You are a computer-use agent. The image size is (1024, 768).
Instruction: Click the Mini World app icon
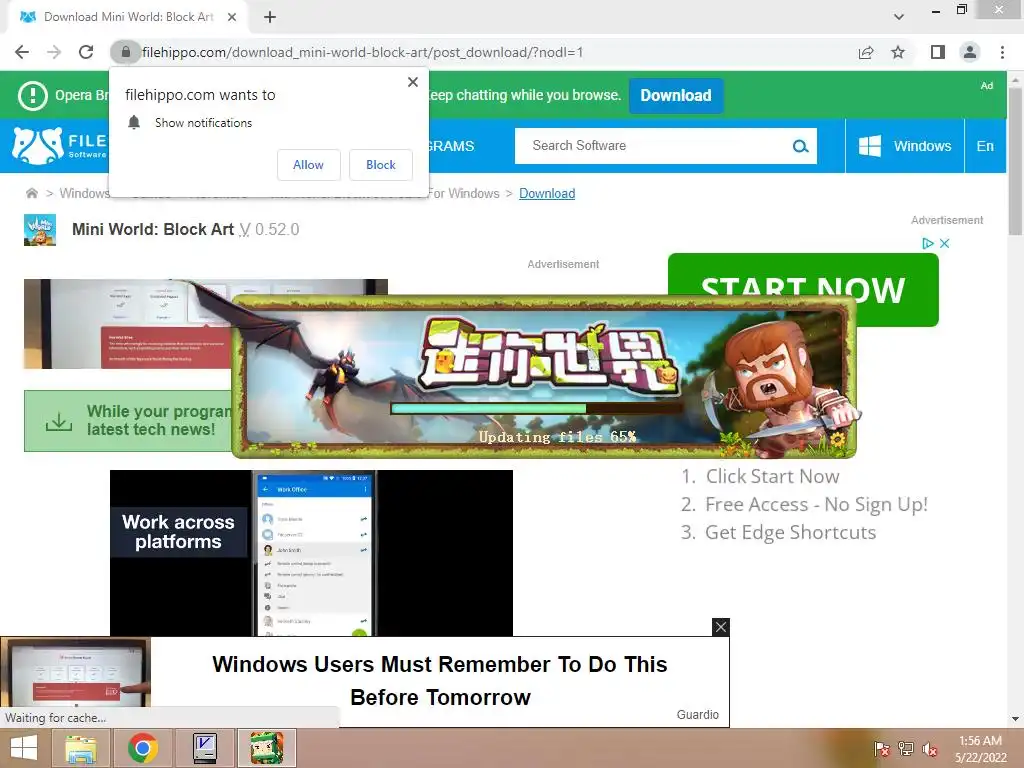point(40,230)
